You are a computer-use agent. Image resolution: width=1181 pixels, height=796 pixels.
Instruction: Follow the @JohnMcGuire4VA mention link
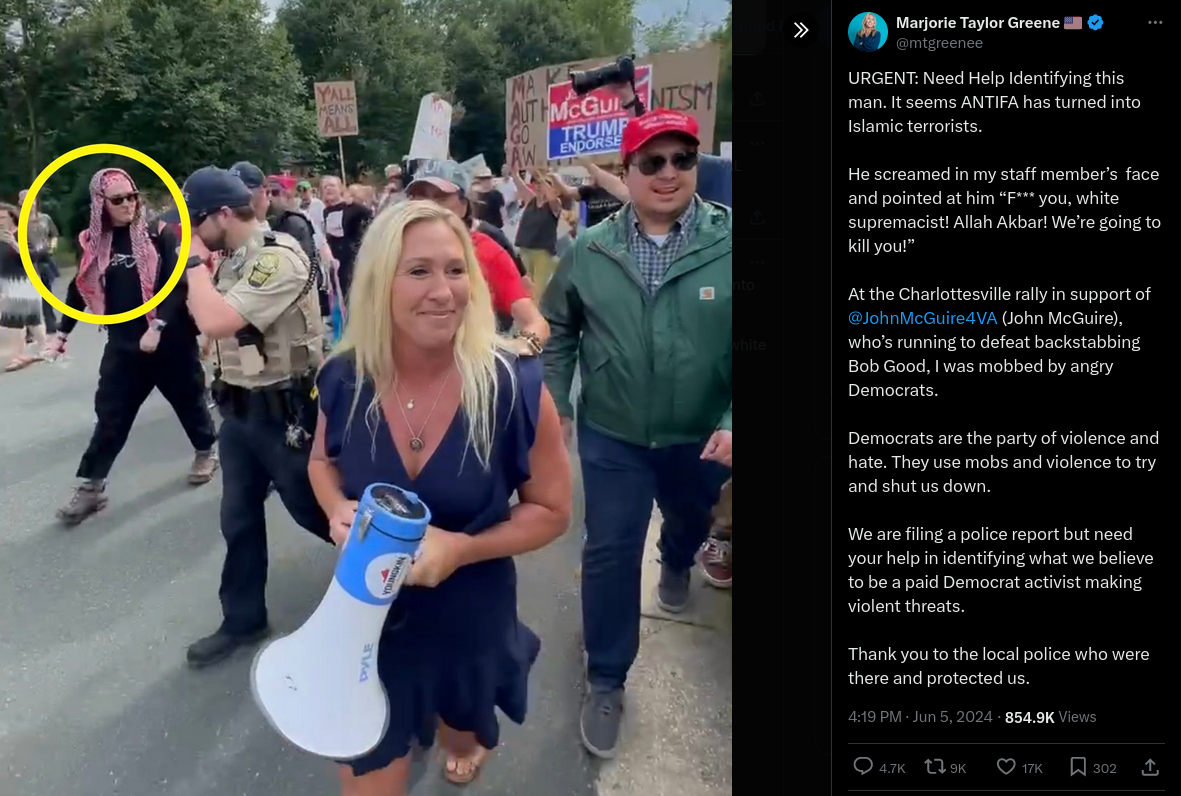point(922,318)
